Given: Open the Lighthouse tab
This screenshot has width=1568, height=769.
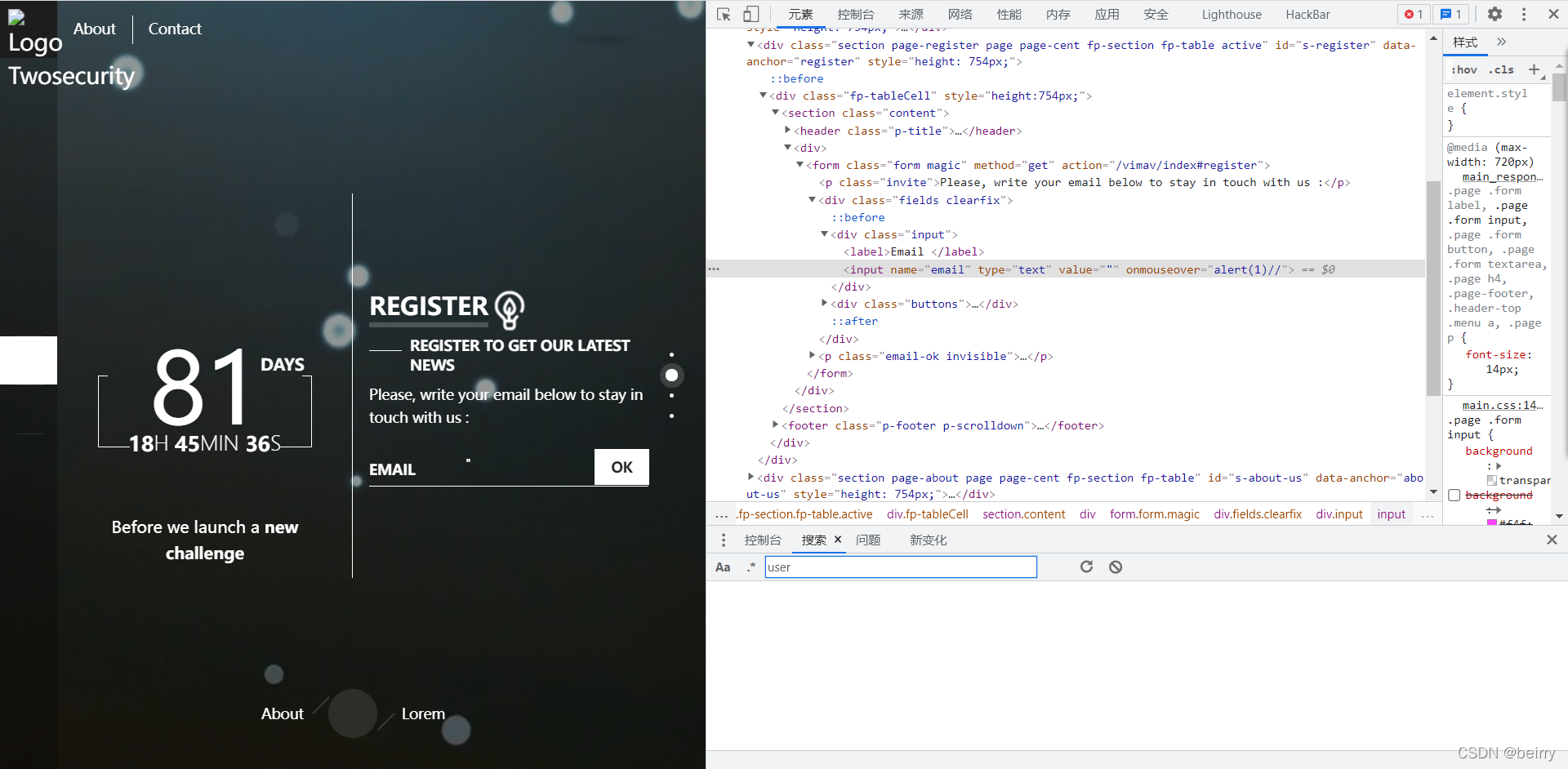Looking at the screenshot, I should [1232, 15].
